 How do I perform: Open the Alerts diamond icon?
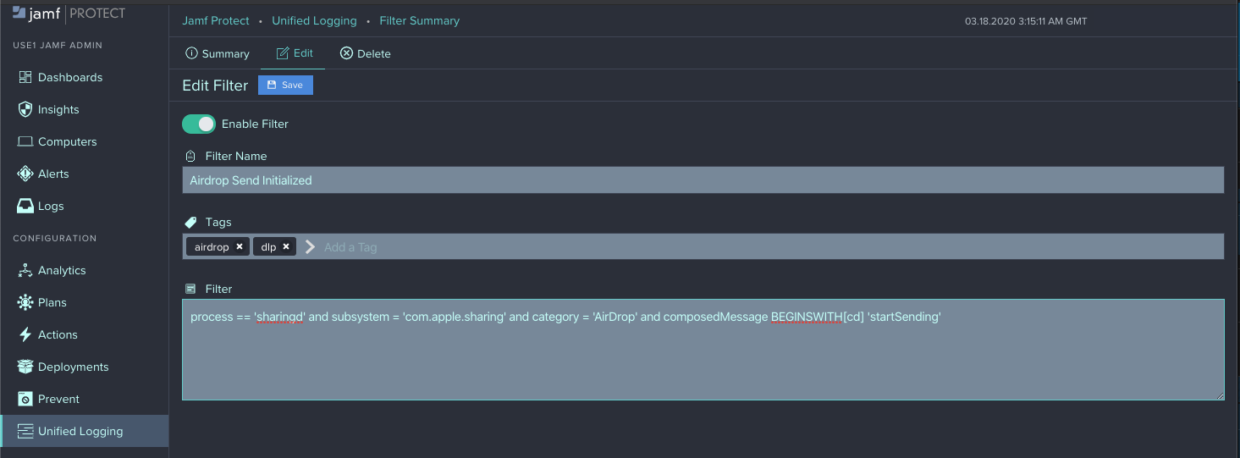point(25,174)
